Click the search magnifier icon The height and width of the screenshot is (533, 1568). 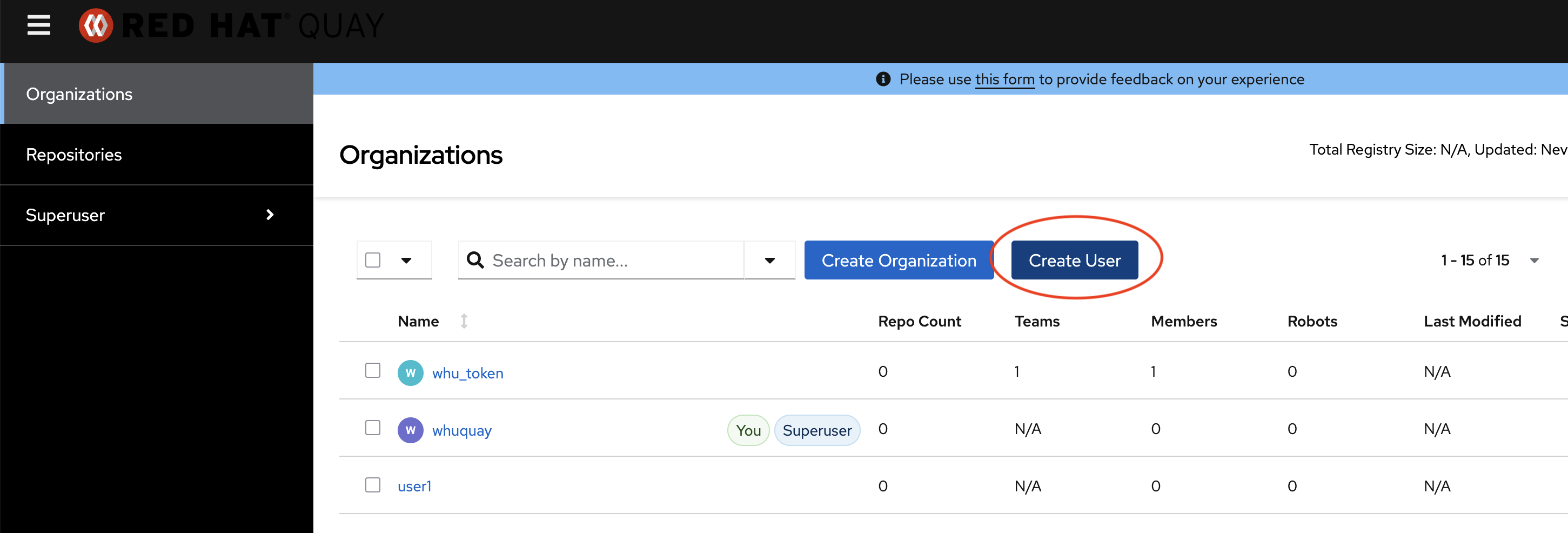(475, 261)
